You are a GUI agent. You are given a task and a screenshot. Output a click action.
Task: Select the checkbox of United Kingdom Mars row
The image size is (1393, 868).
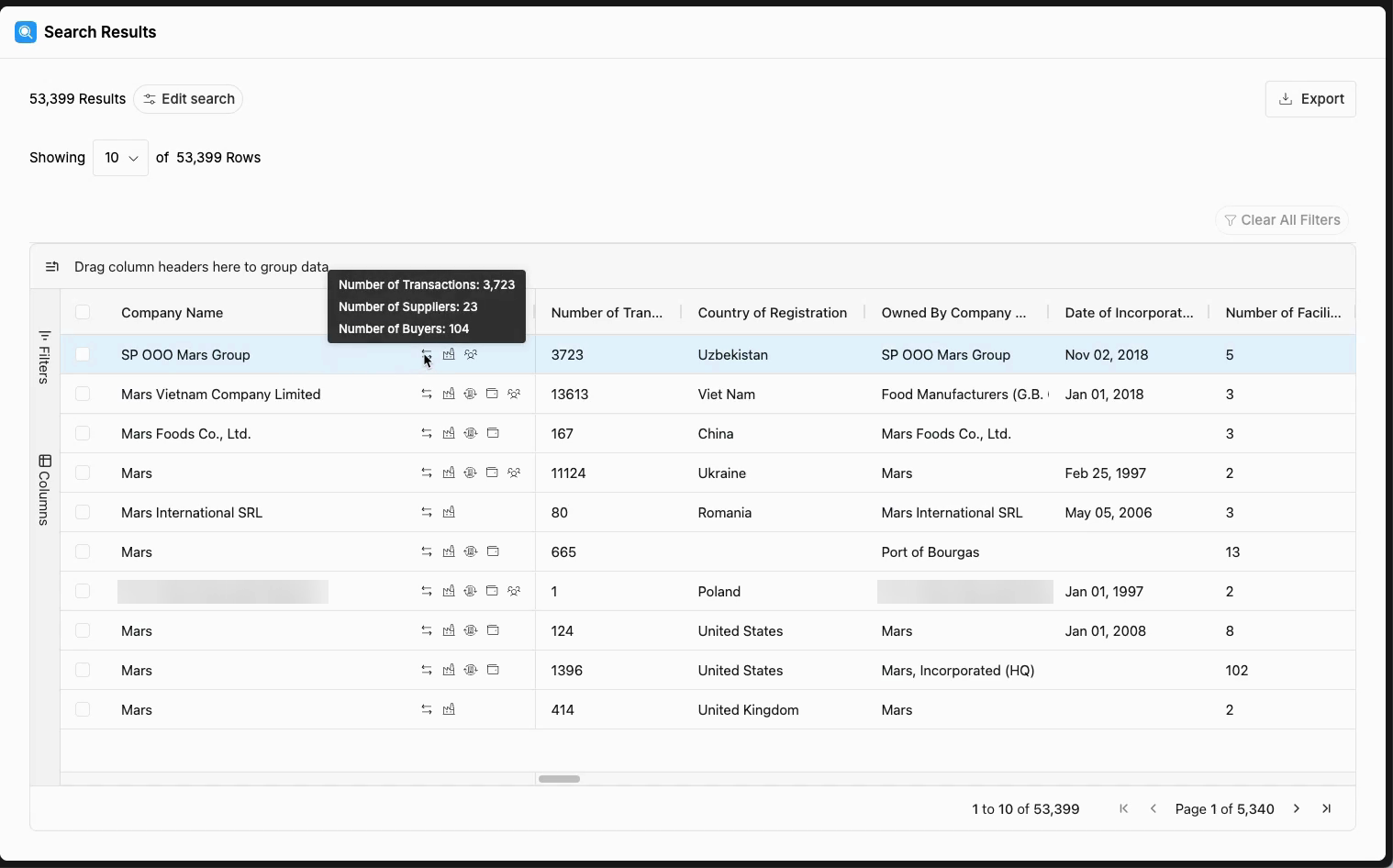pos(83,709)
